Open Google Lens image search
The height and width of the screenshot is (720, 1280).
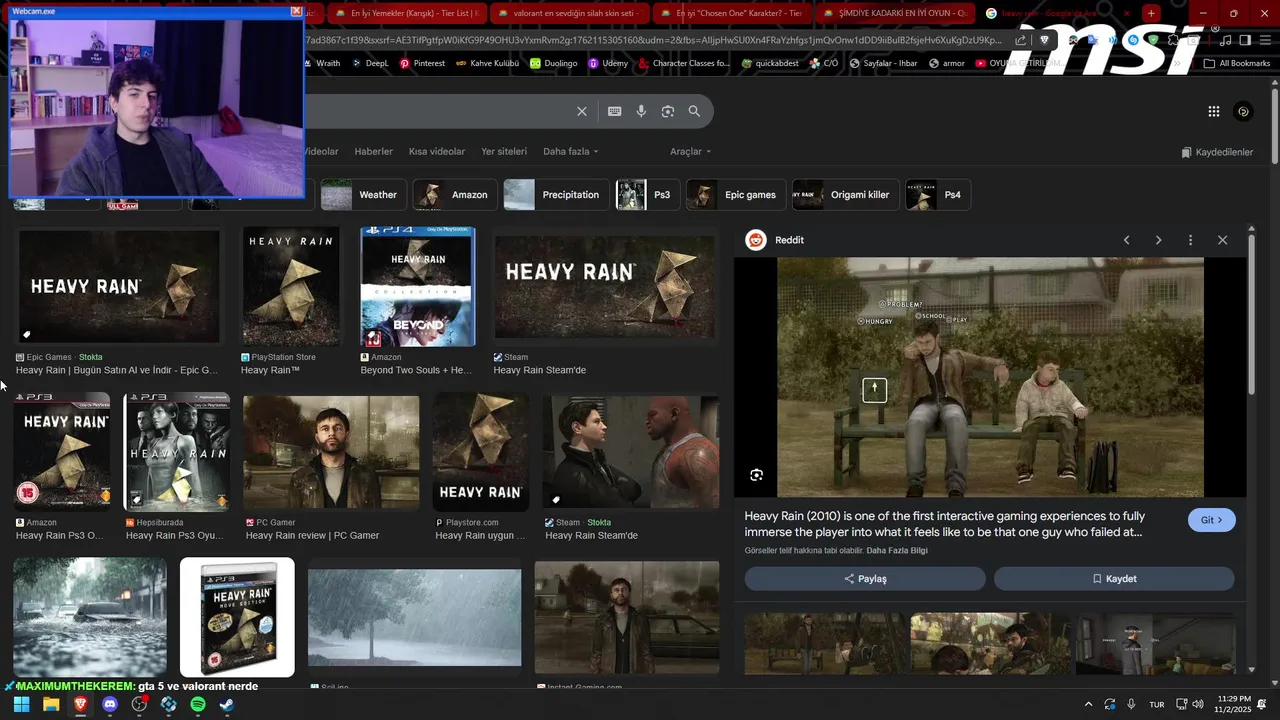click(x=668, y=111)
